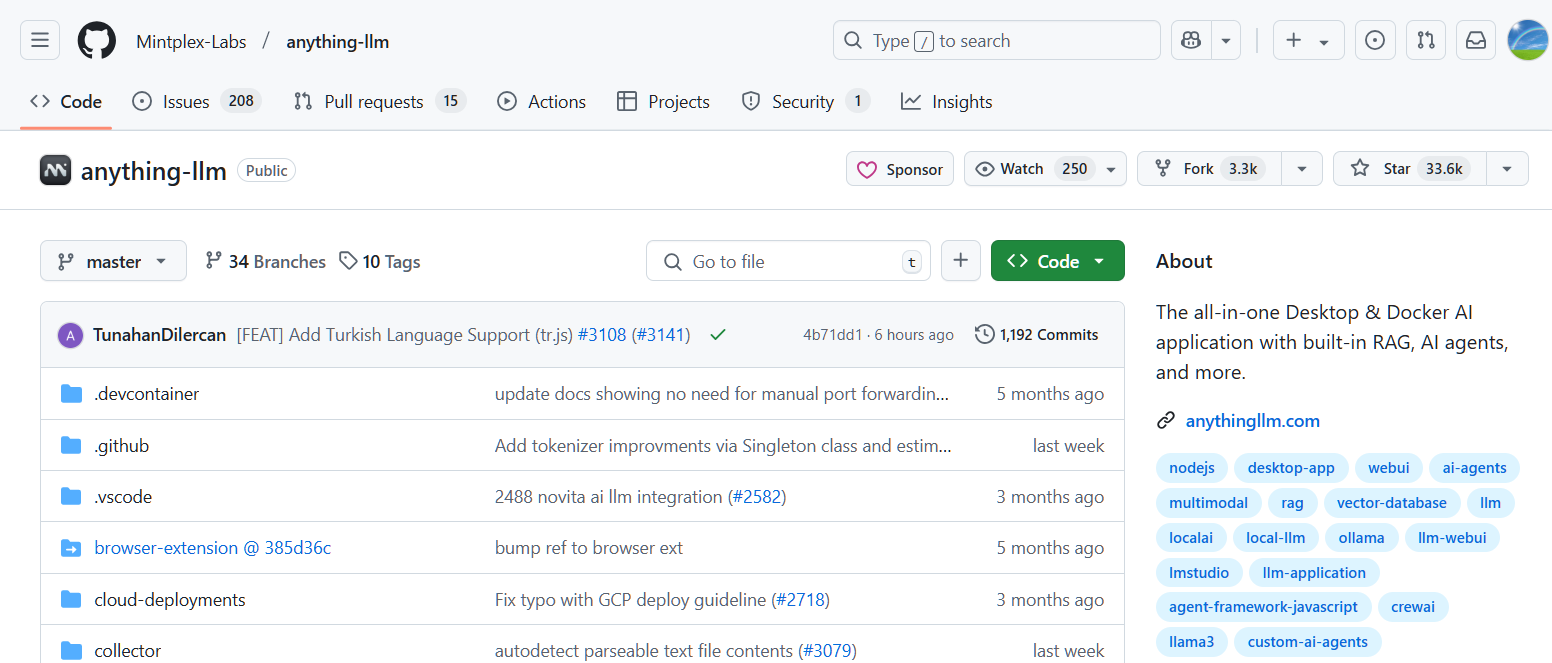The image size is (1552, 663).
Task: Select the nodejs topic tag
Action: (x=1192, y=468)
